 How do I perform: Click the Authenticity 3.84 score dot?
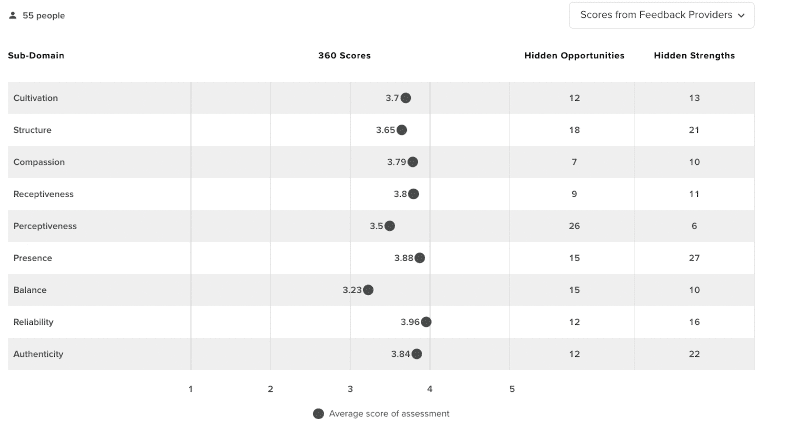pyautogui.click(x=417, y=354)
